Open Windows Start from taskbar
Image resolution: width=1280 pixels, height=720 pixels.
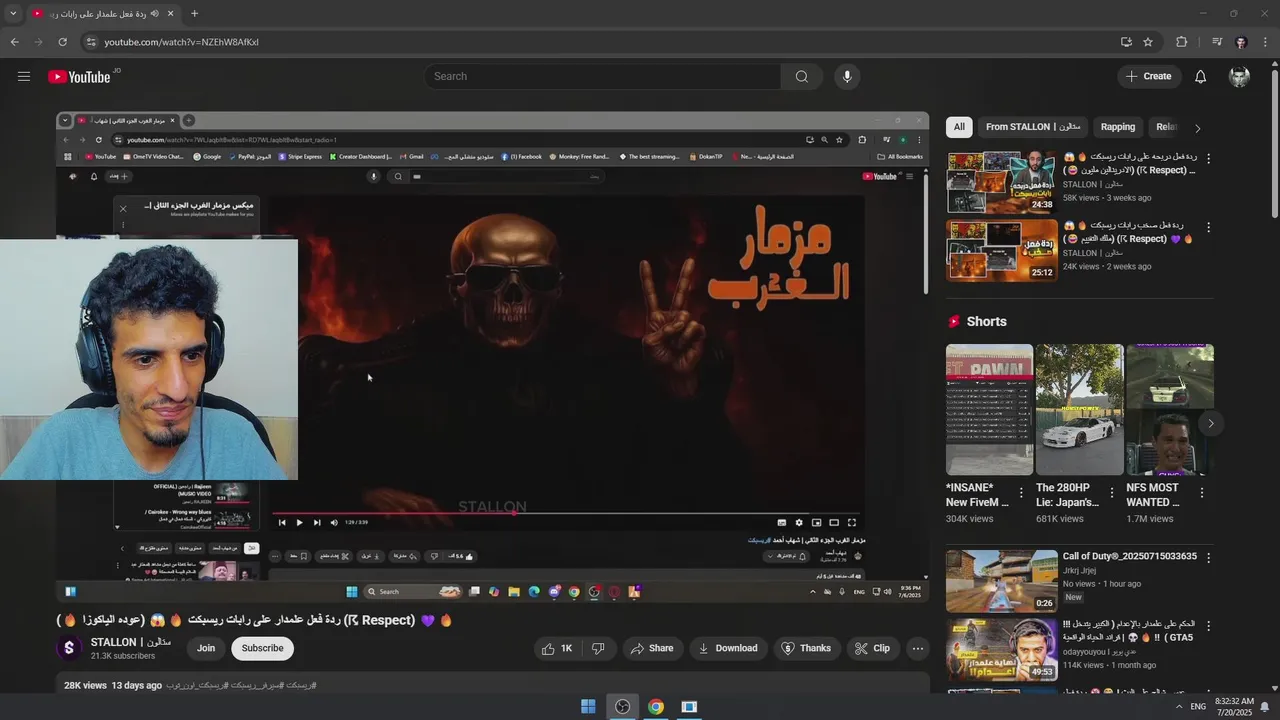point(588,707)
